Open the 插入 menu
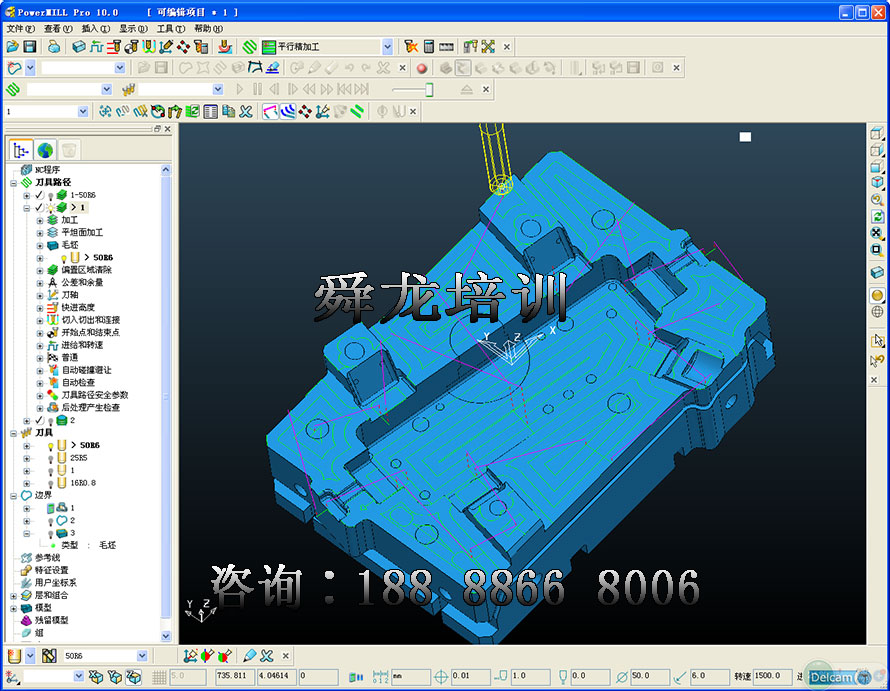The width and height of the screenshot is (890, 691). click(95, 28)
